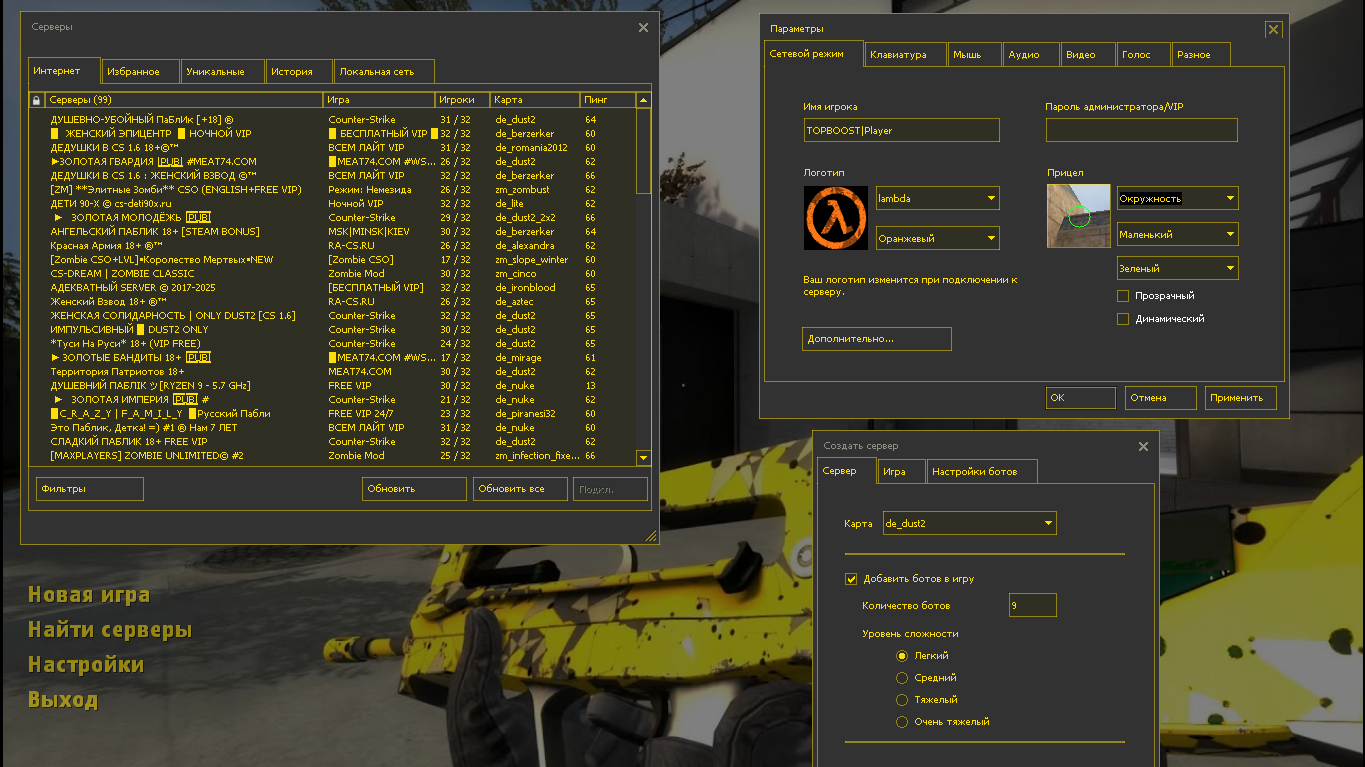Click server list scroll up arrow
The width and height of the screenshot is (1365, 767).
[x=643, y=100]
